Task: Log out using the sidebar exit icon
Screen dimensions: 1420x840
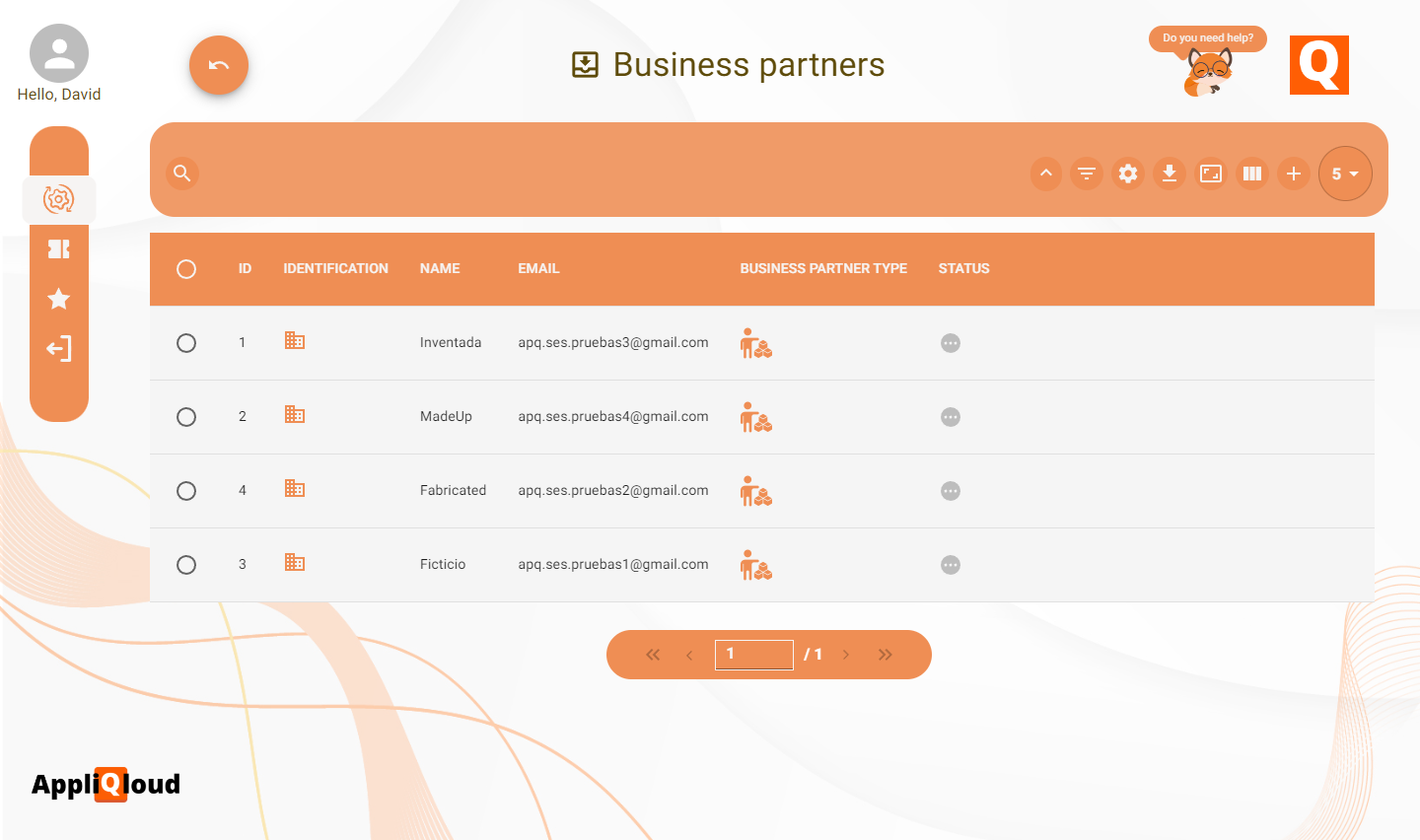Action: 58,348
